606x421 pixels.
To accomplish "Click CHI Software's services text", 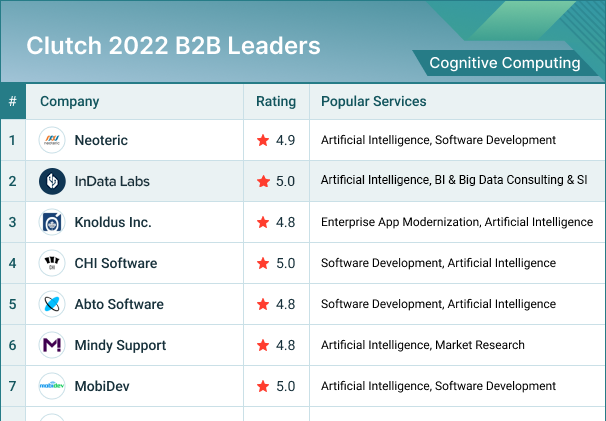I will (438, 263).
